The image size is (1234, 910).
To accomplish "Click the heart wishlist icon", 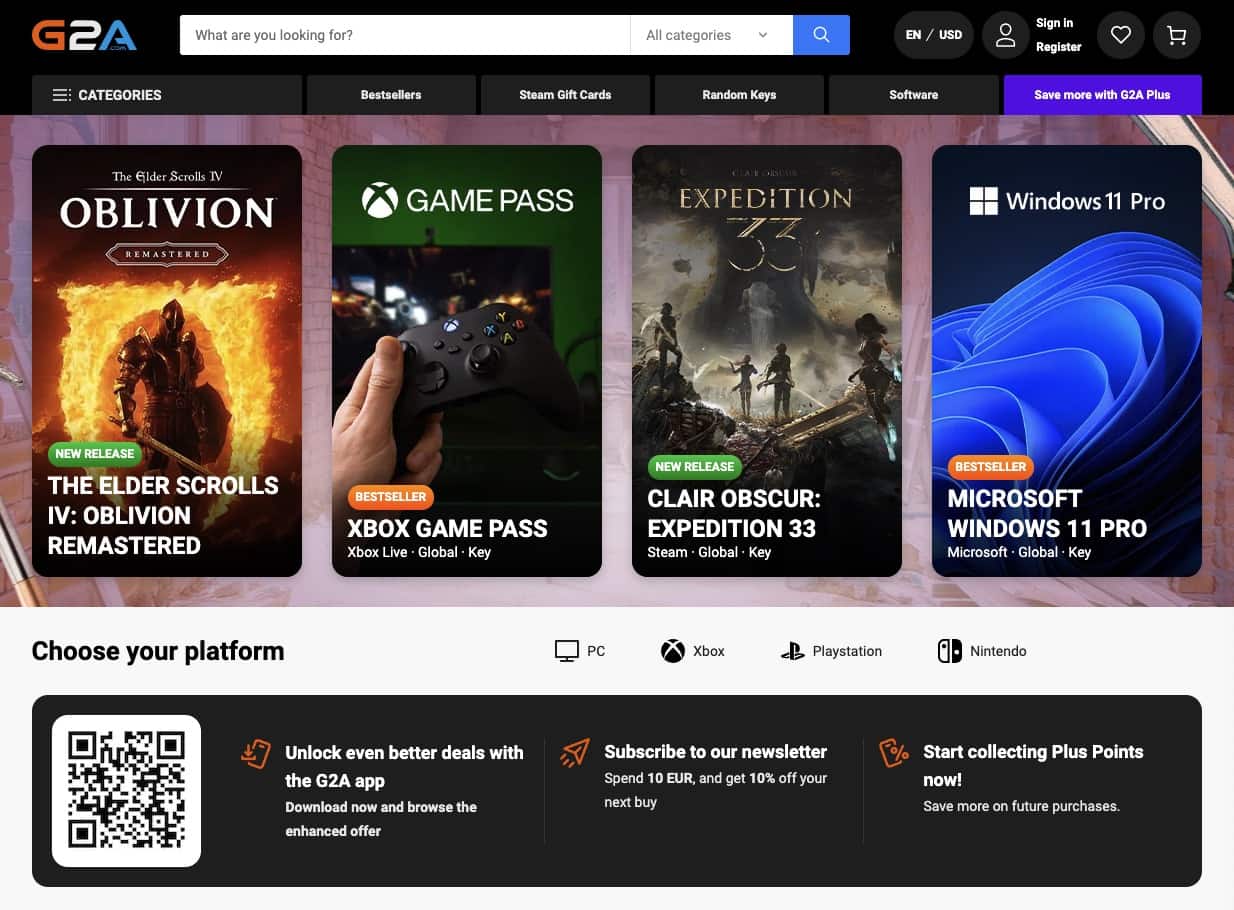I will pyautogui.click(x=1120, y=34).
